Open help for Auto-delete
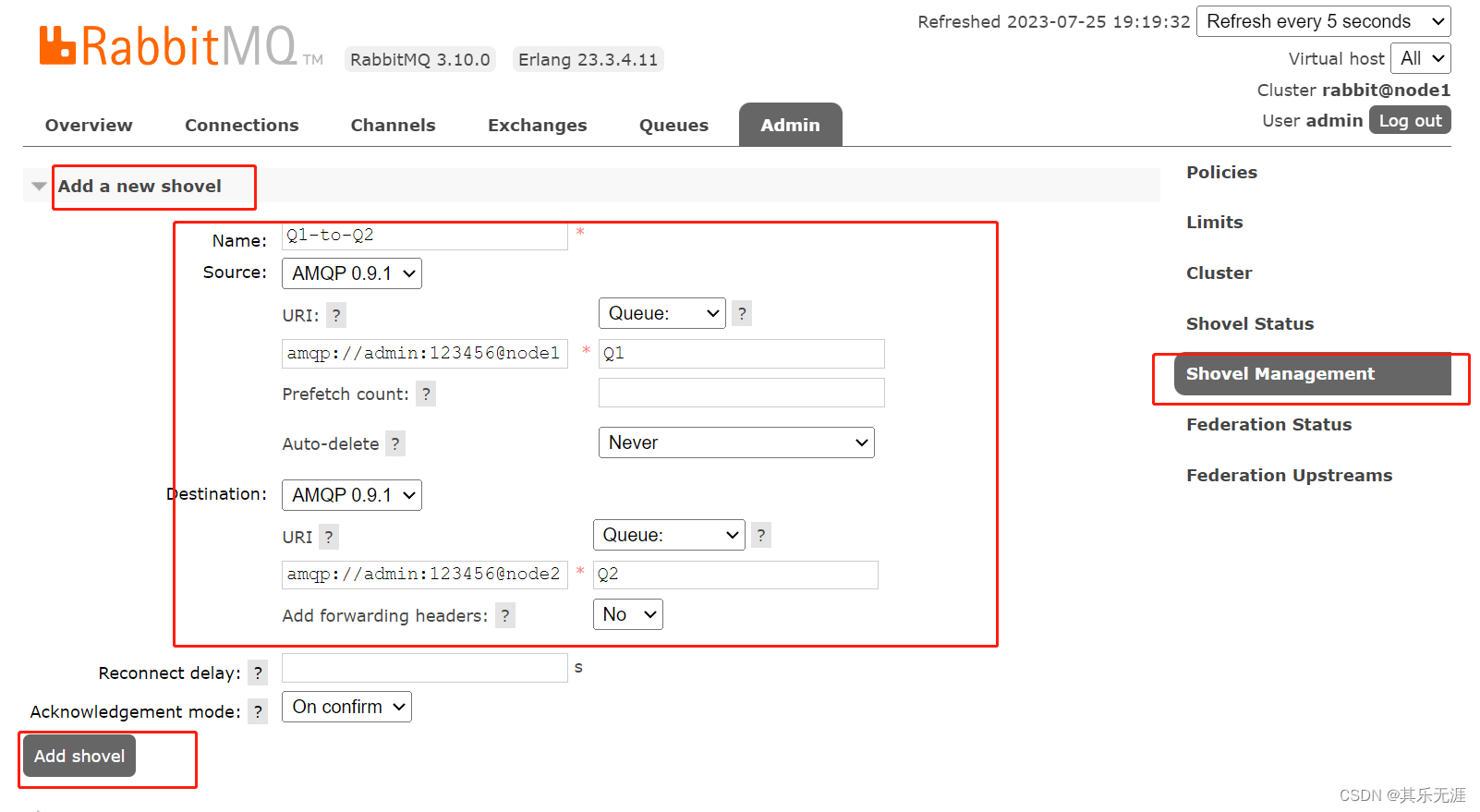The image size is (1480, 812). 395,443
